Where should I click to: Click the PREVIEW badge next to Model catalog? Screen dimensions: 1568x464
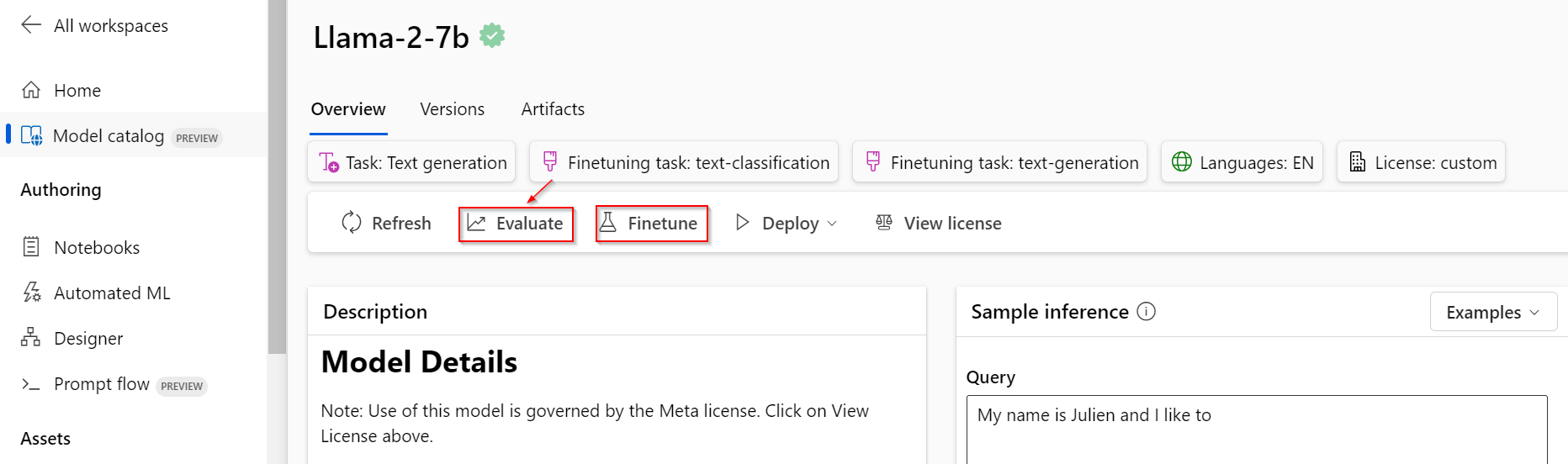tap(197, 138)
